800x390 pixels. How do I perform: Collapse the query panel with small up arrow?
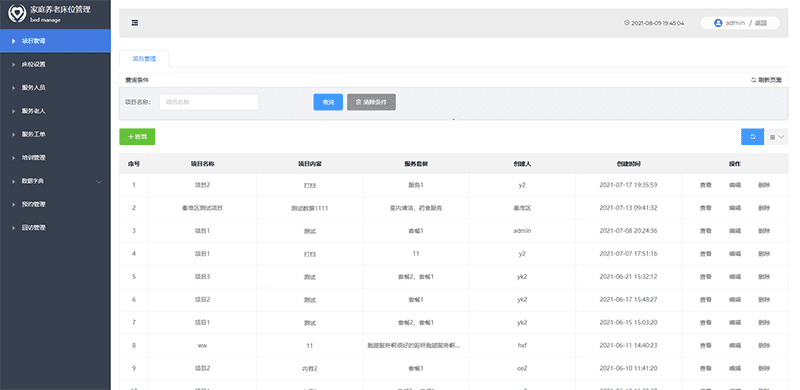pyautogui.click(x=453, y=119)
